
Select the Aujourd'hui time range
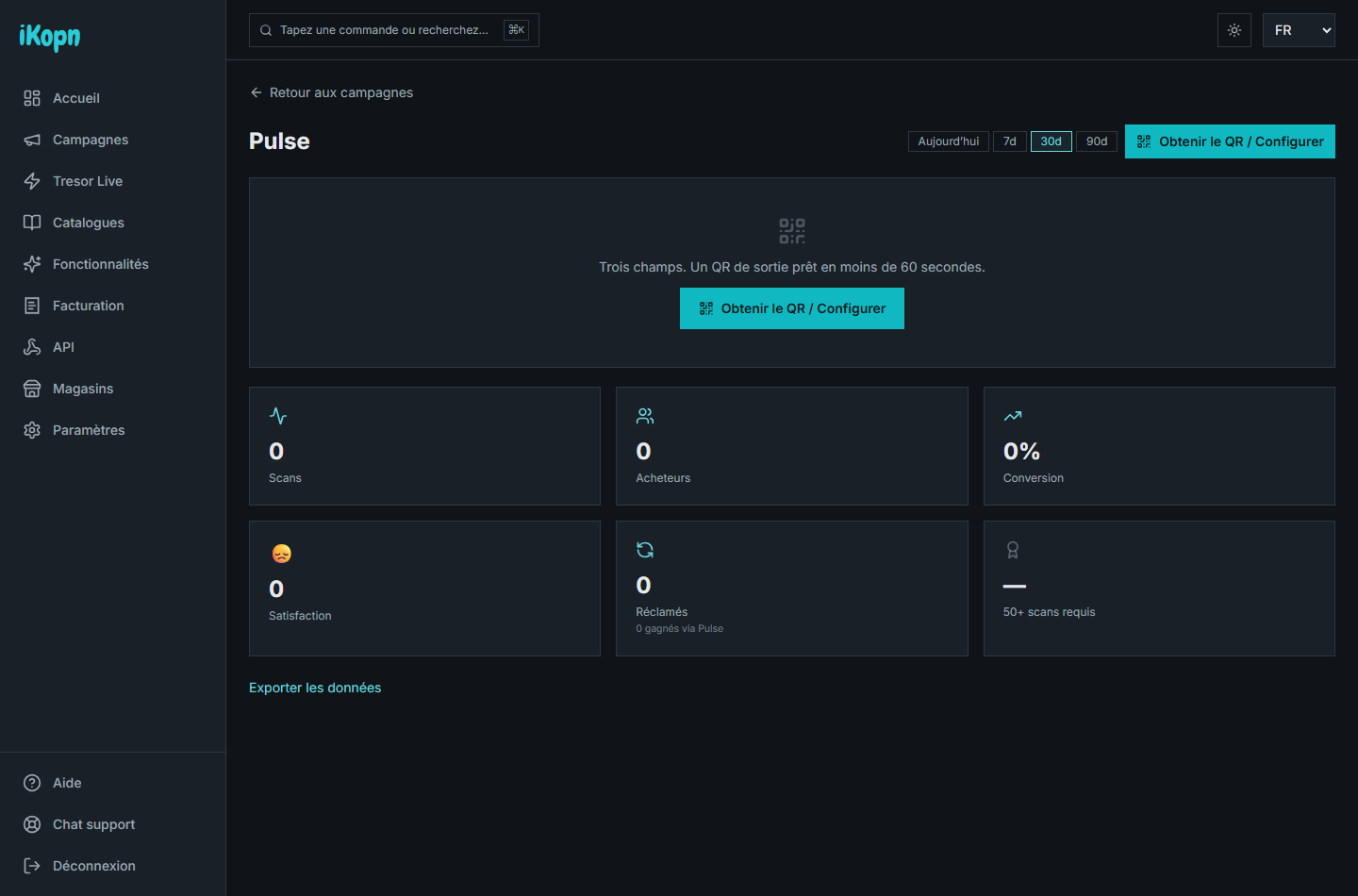949,141
